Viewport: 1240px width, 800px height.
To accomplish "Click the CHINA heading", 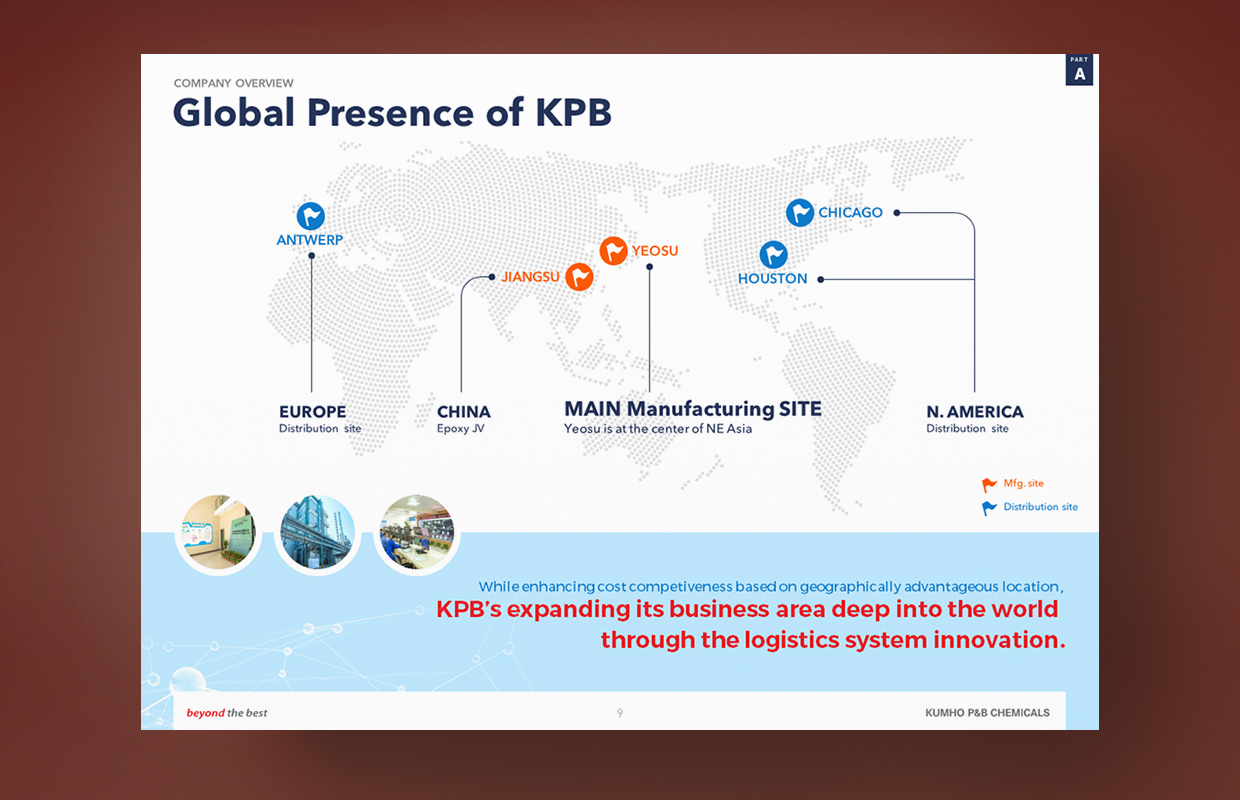I will (464, 412).
